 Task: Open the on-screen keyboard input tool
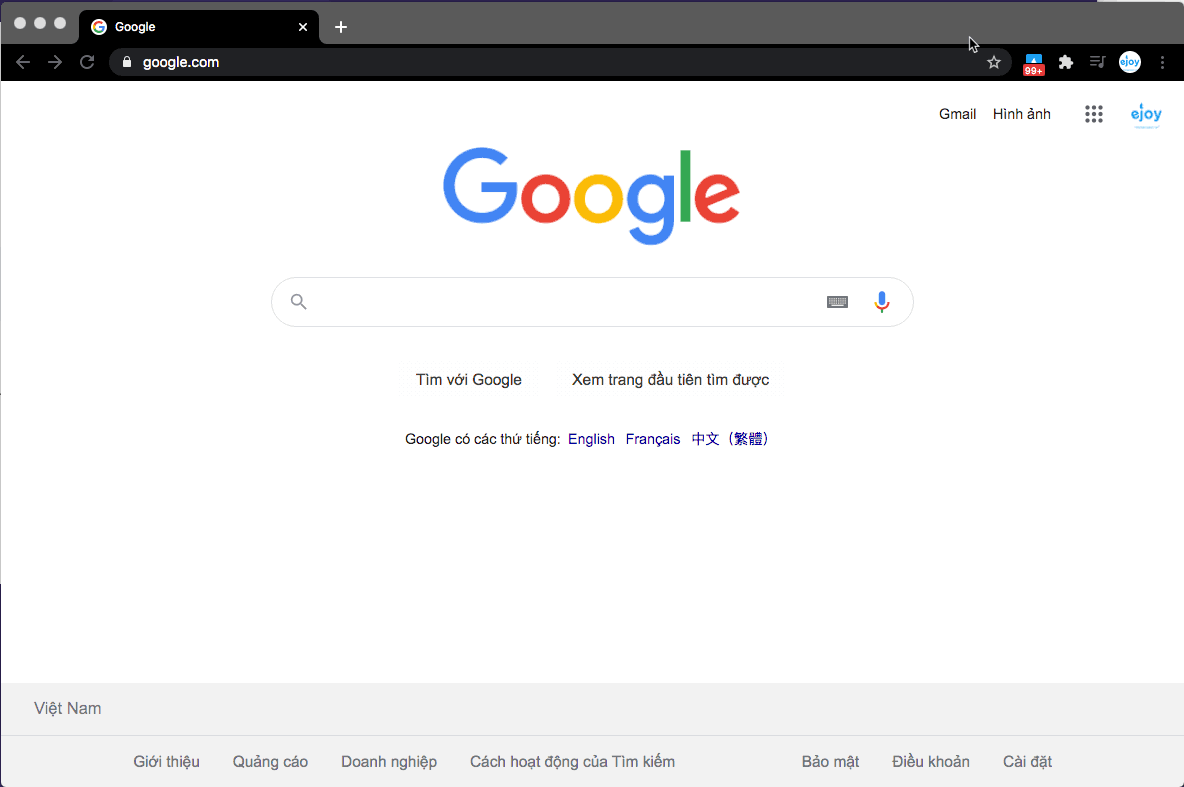[x=837, y=302]
